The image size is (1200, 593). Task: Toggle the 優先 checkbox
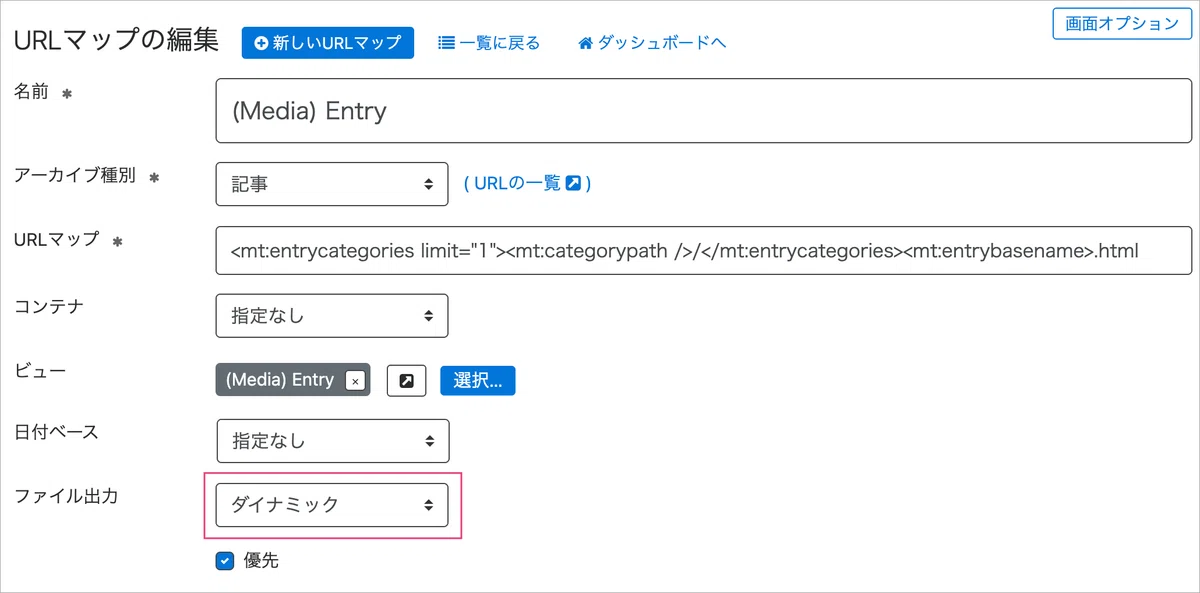point(225,561)
